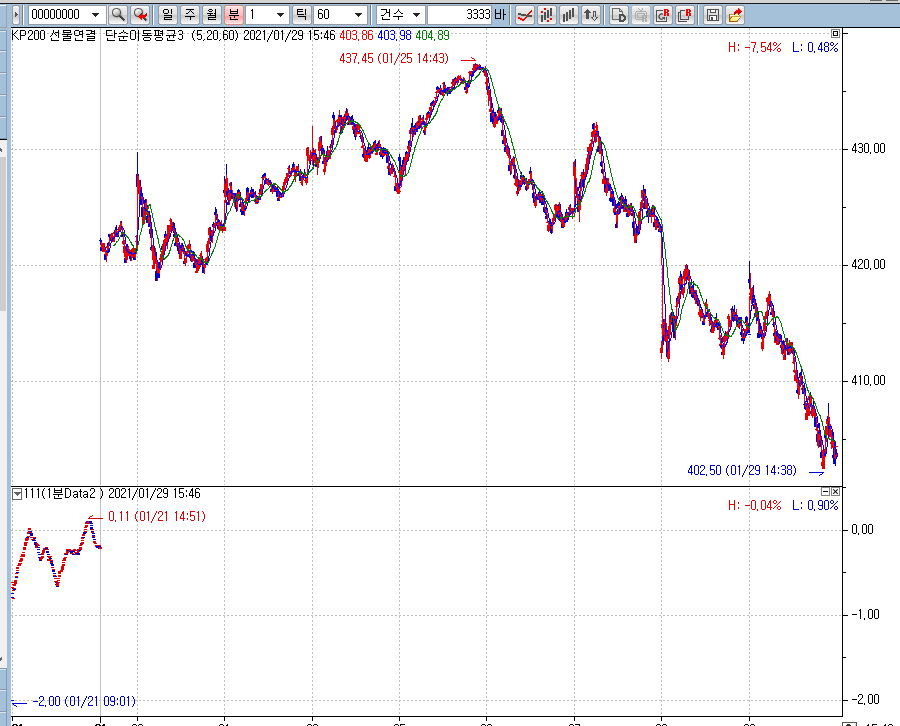Click the red line chart indicator icon

[x=523, y=15]
